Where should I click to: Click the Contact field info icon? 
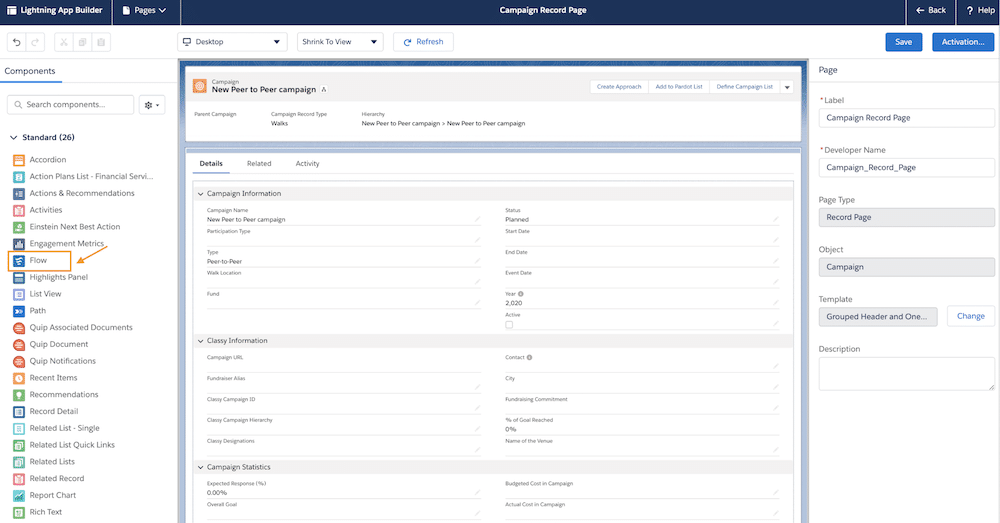coord(529,358)
